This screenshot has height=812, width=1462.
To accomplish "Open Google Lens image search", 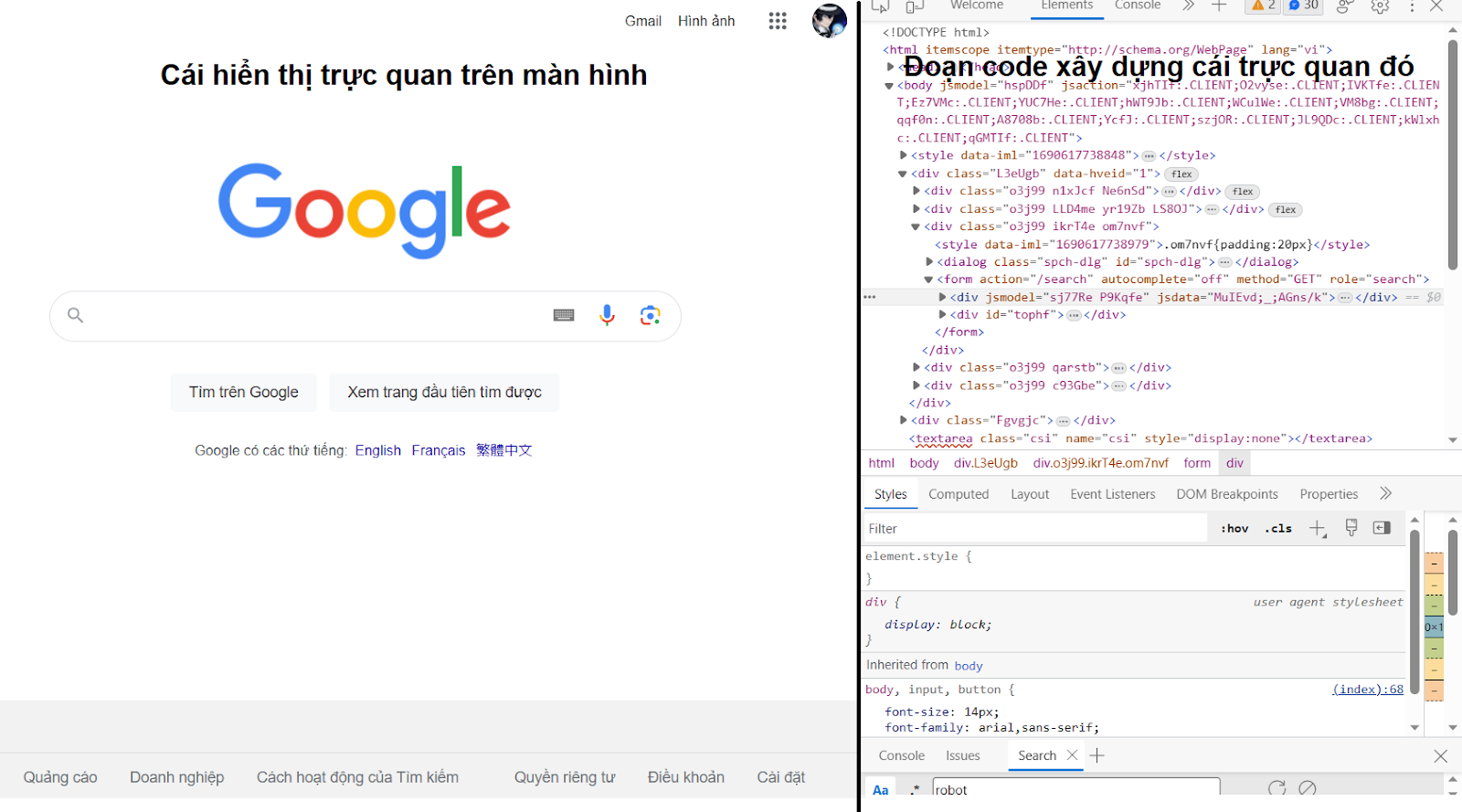I will click(650, 315).
